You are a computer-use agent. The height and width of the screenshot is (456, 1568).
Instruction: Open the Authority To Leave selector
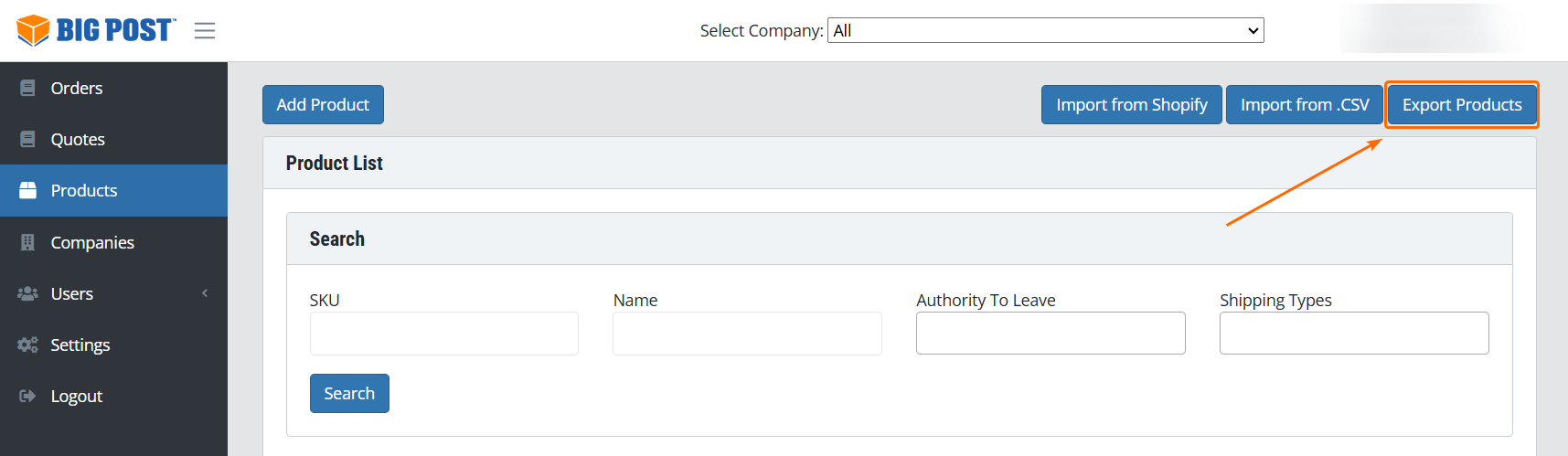pos(1051,334)
